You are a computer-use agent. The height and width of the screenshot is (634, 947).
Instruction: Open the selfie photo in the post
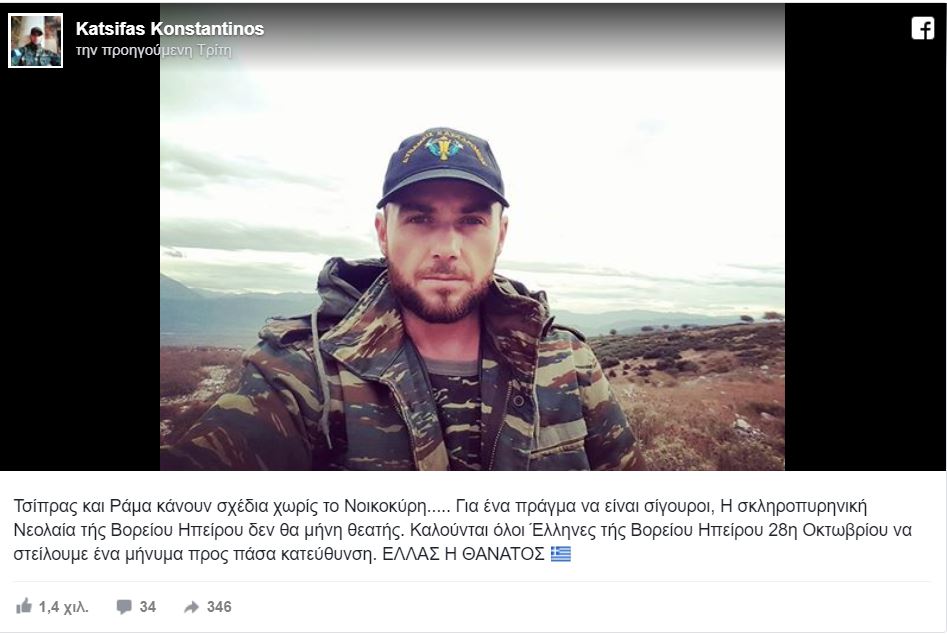(472, 237)
